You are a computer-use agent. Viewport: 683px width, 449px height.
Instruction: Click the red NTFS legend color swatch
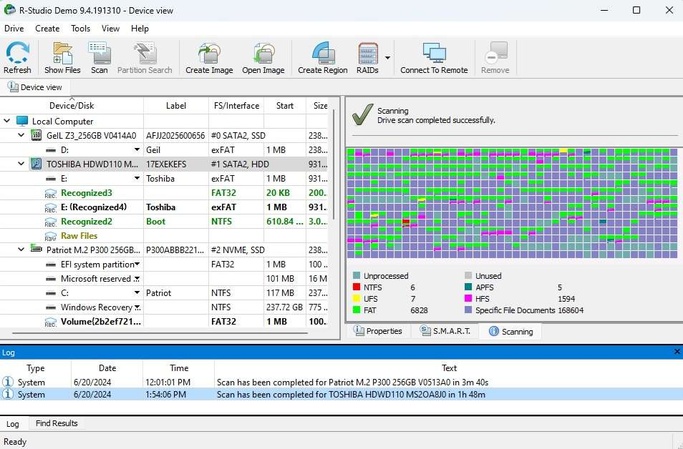(x=356, y=287)
